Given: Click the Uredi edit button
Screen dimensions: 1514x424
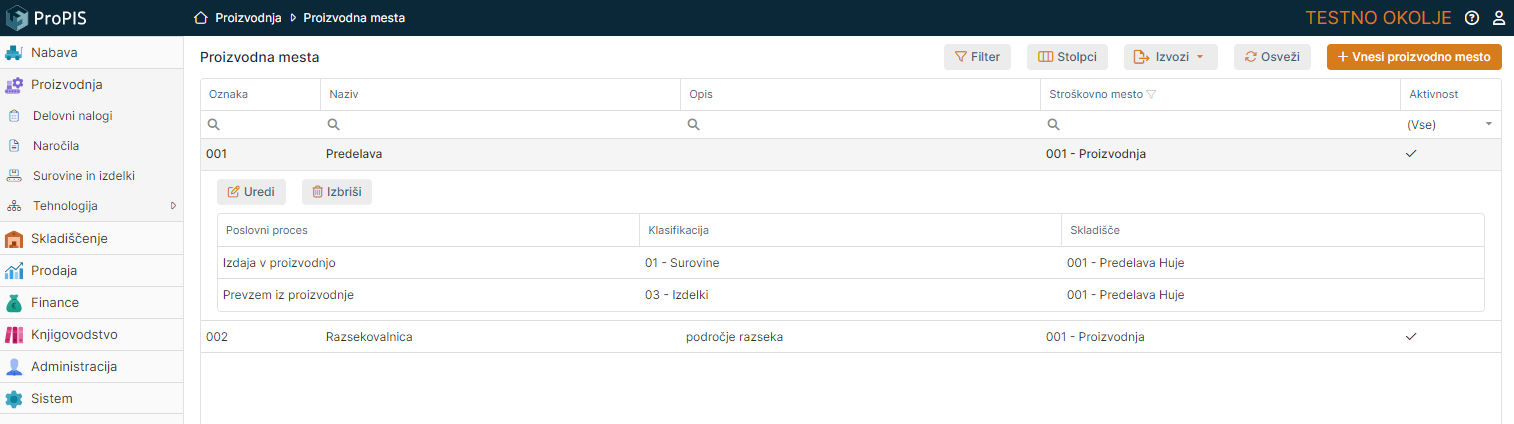Looking at the screenshot, I should coord(251,192).
